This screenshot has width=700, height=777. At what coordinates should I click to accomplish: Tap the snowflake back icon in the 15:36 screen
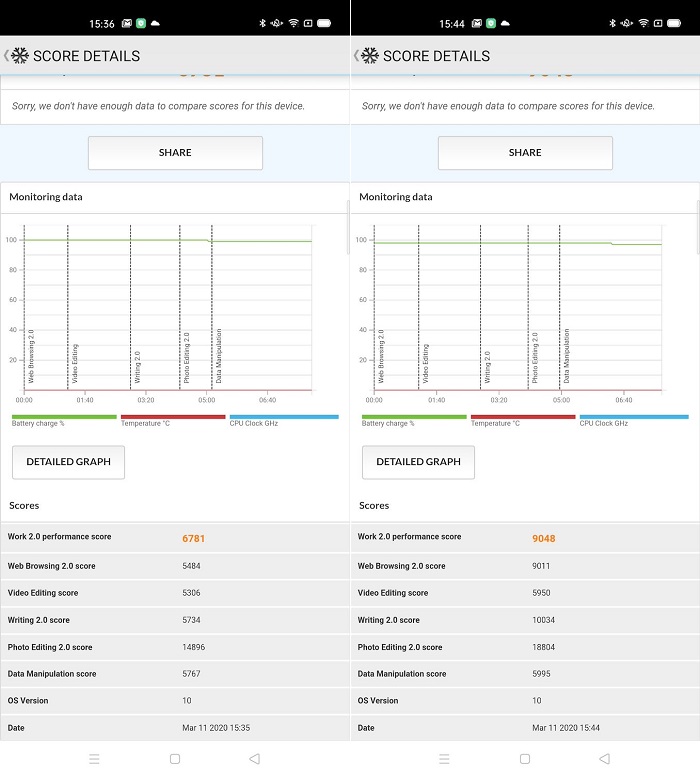coord(19,56)
